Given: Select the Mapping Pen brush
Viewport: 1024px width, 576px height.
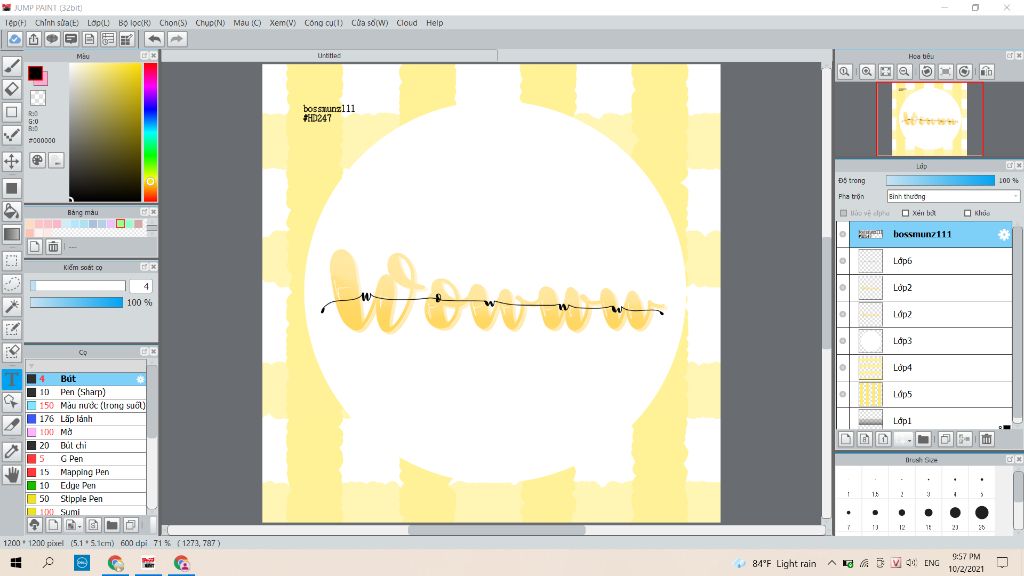Looking at the screenshot, I should coord(86,472).
